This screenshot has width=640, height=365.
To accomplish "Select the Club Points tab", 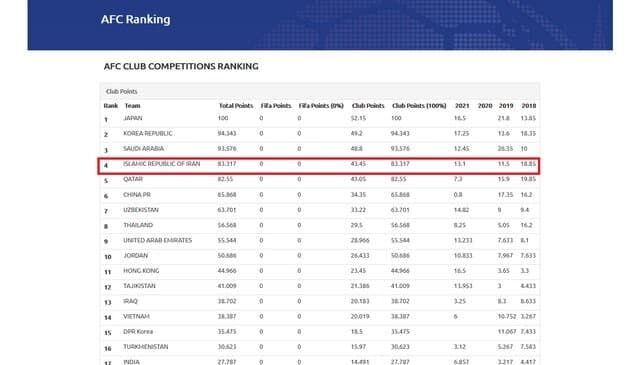I will pos(122,91).
